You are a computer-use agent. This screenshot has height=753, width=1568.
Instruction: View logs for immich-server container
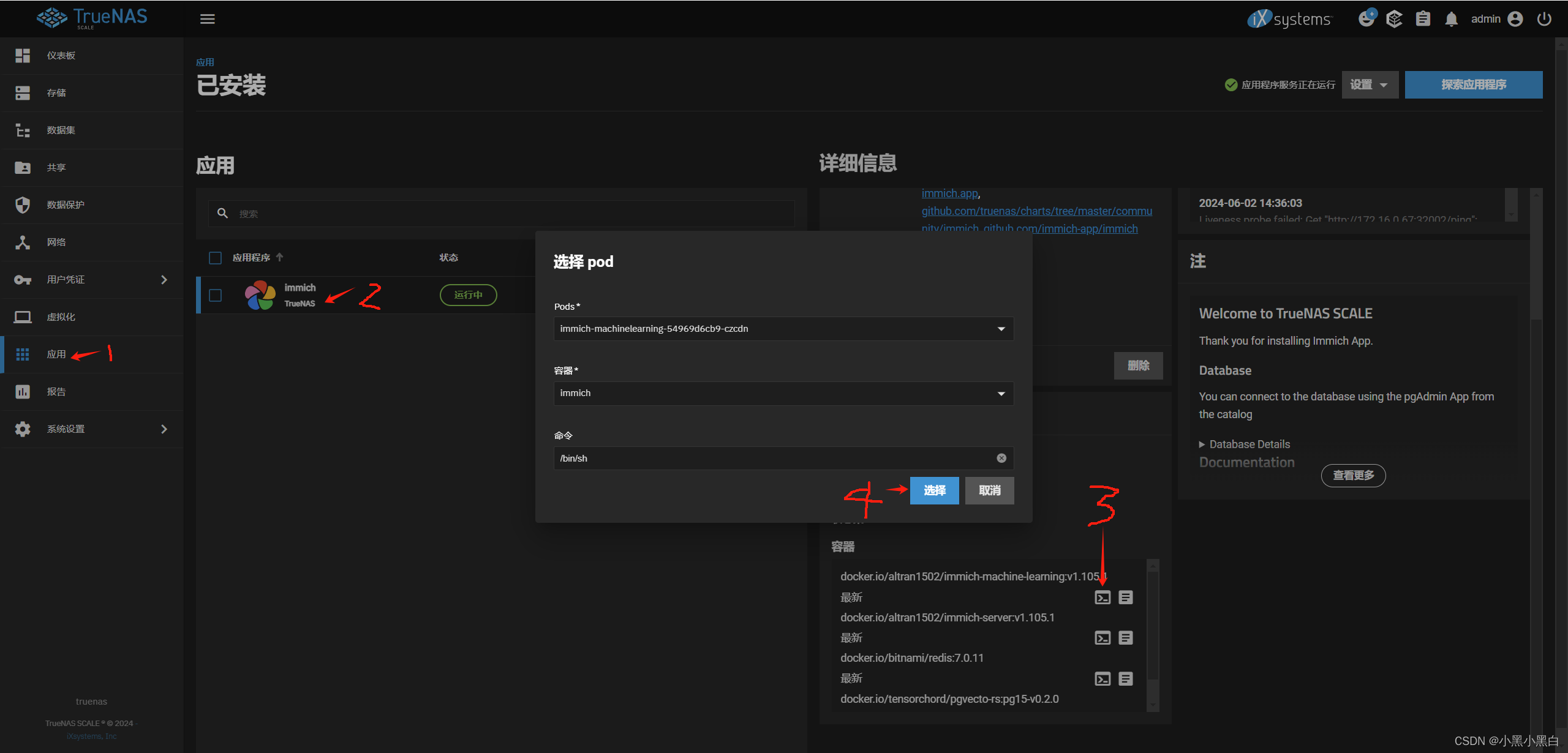(x=1125, y=638)
